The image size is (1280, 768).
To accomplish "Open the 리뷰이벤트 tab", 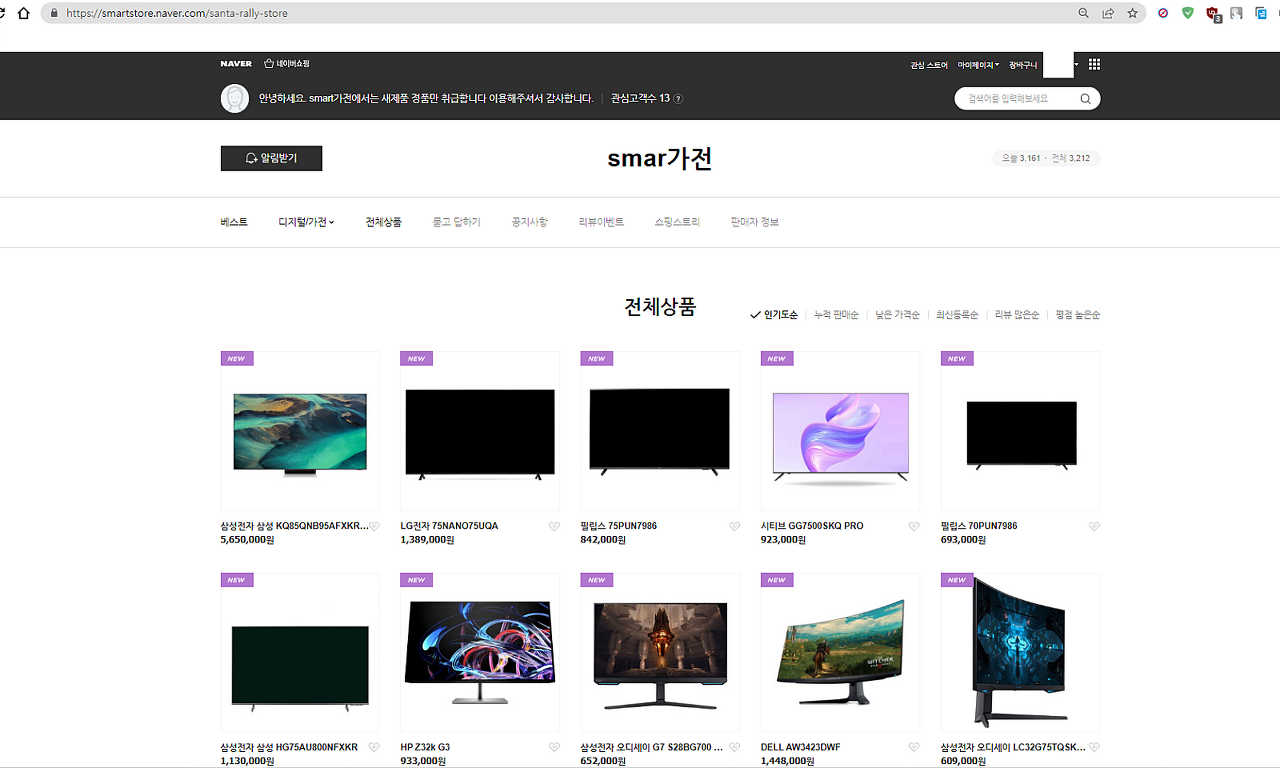I will pyautogui.click(x=601, y=222).
